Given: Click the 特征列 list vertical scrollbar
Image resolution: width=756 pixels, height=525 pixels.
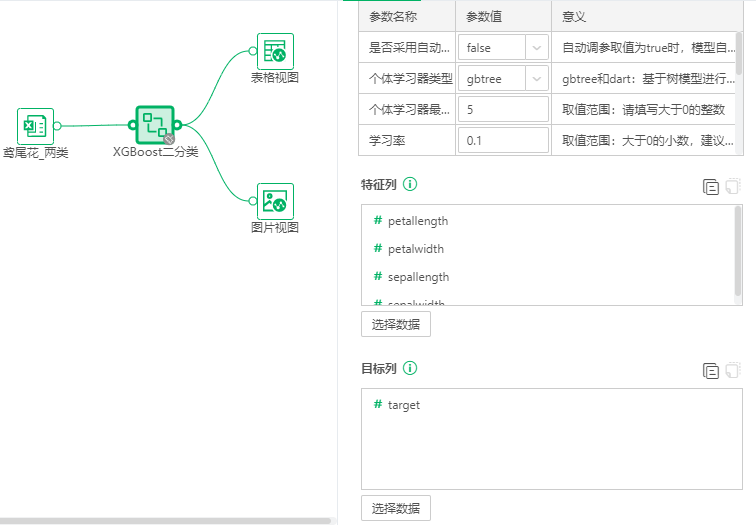Looking at the screenshot, I should pos(738,251).
